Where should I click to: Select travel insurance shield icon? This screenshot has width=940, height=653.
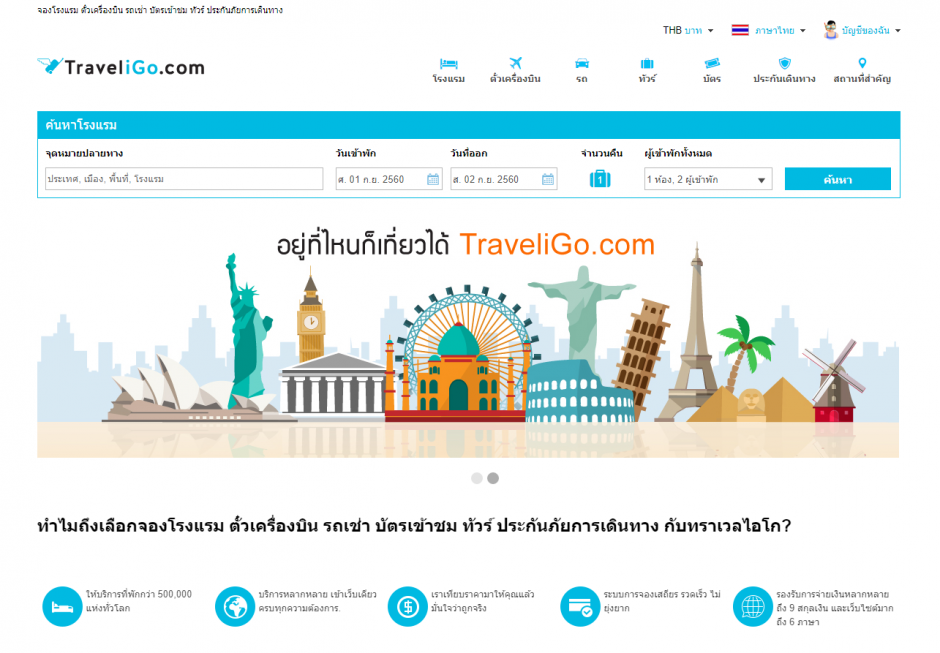click(784, 63)
